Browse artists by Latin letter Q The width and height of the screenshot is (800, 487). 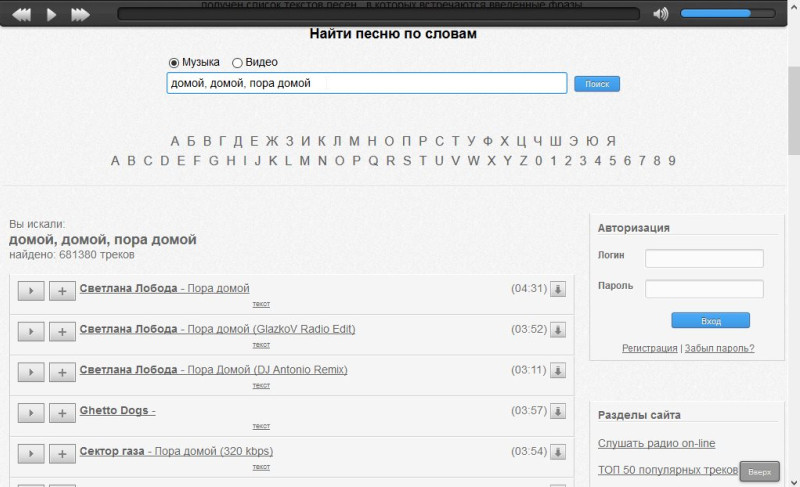pyautogui.click(x=373, y=161)
